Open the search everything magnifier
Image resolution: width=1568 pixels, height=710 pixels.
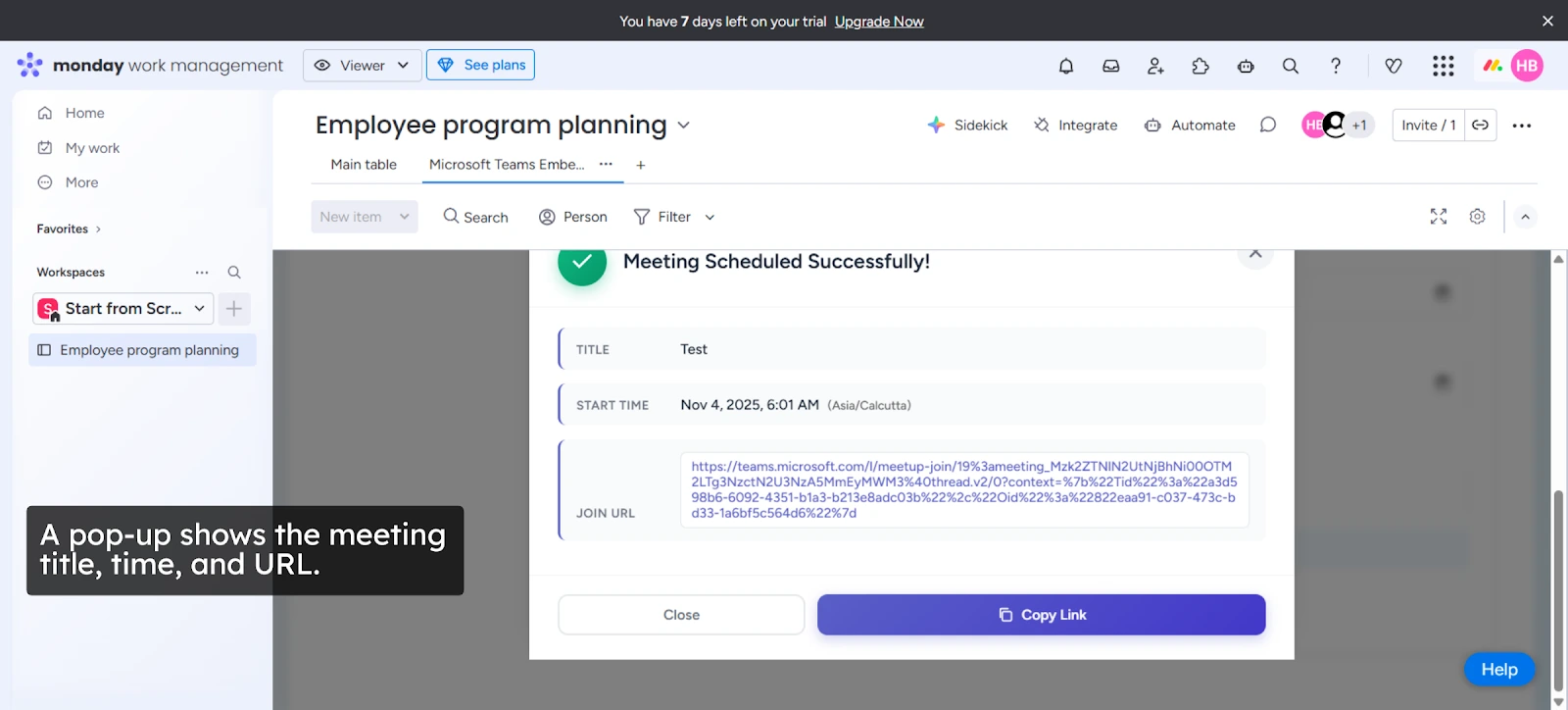[x=1291, y=66]
